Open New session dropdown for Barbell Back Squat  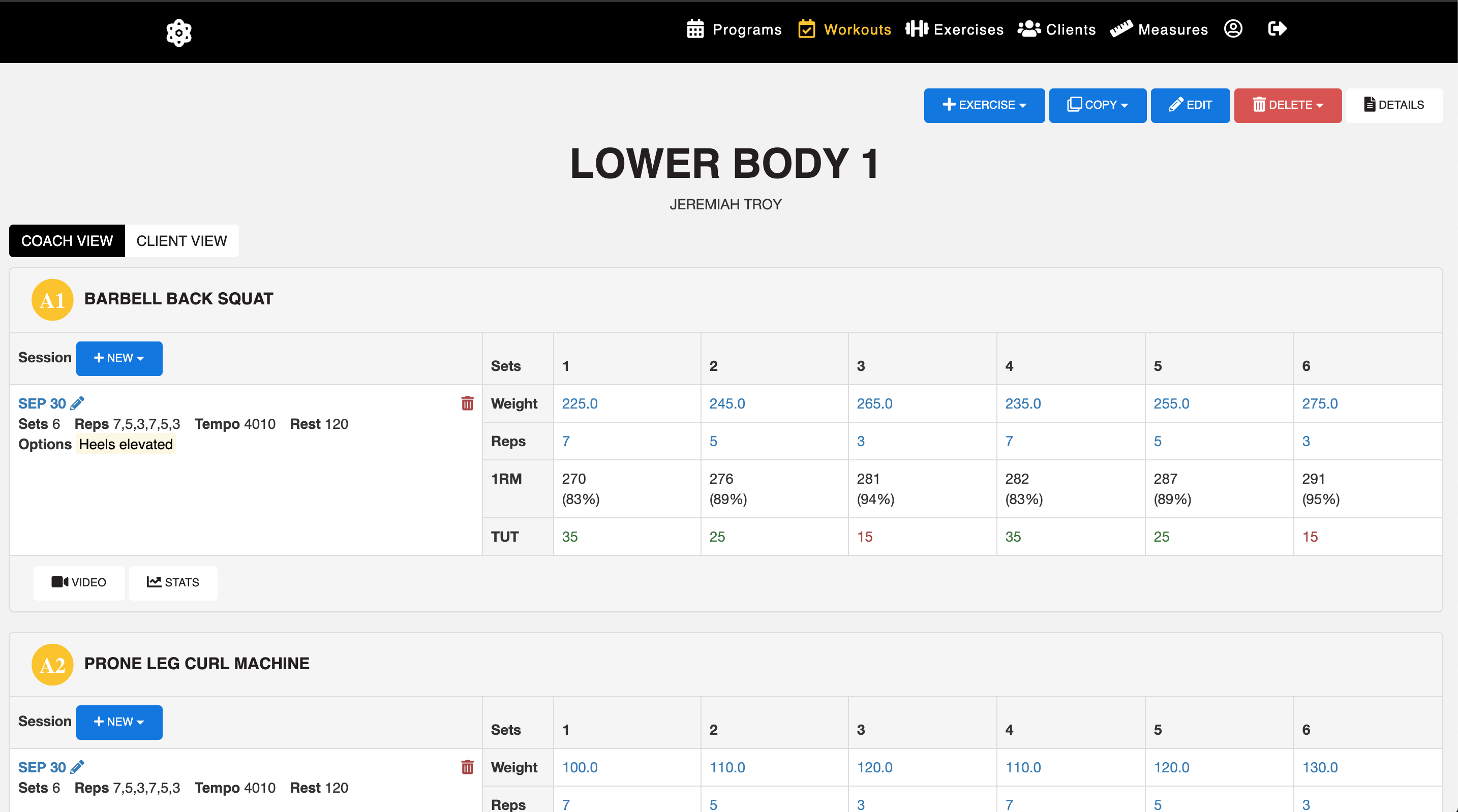(x=119, y=358)
